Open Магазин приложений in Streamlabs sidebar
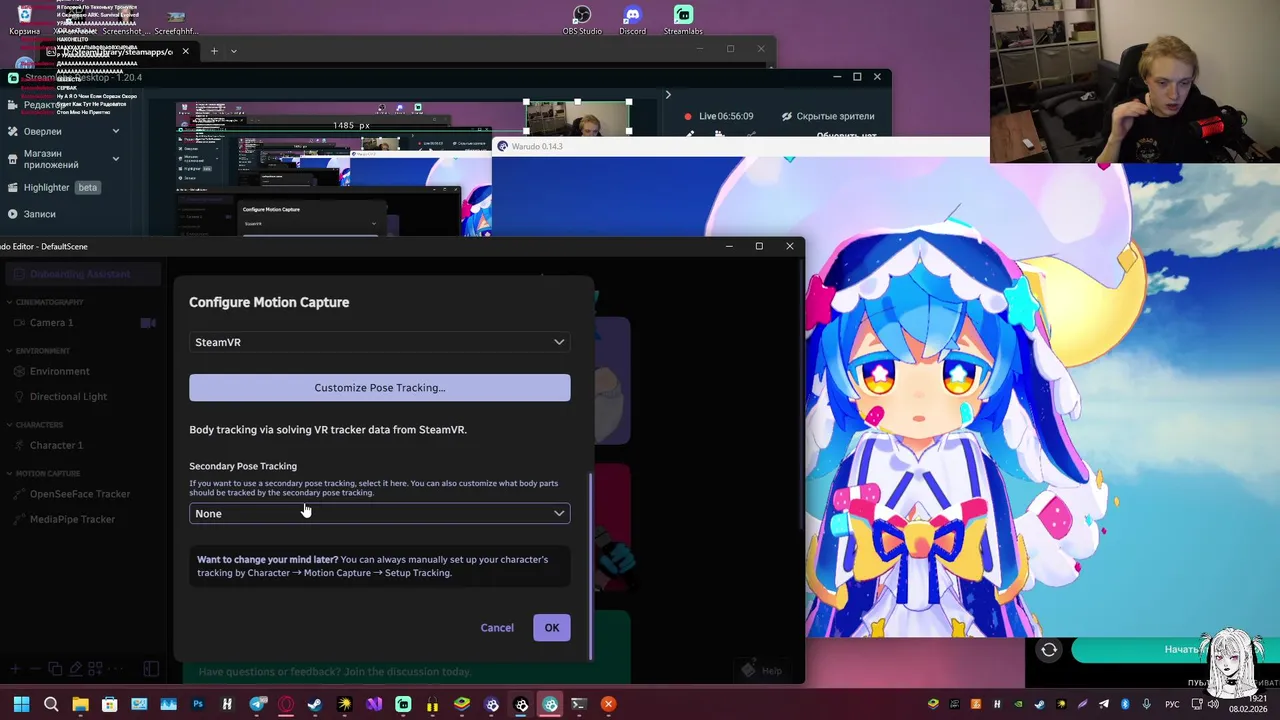Screen dimensions: 1280x720 (x=50, y=159)
